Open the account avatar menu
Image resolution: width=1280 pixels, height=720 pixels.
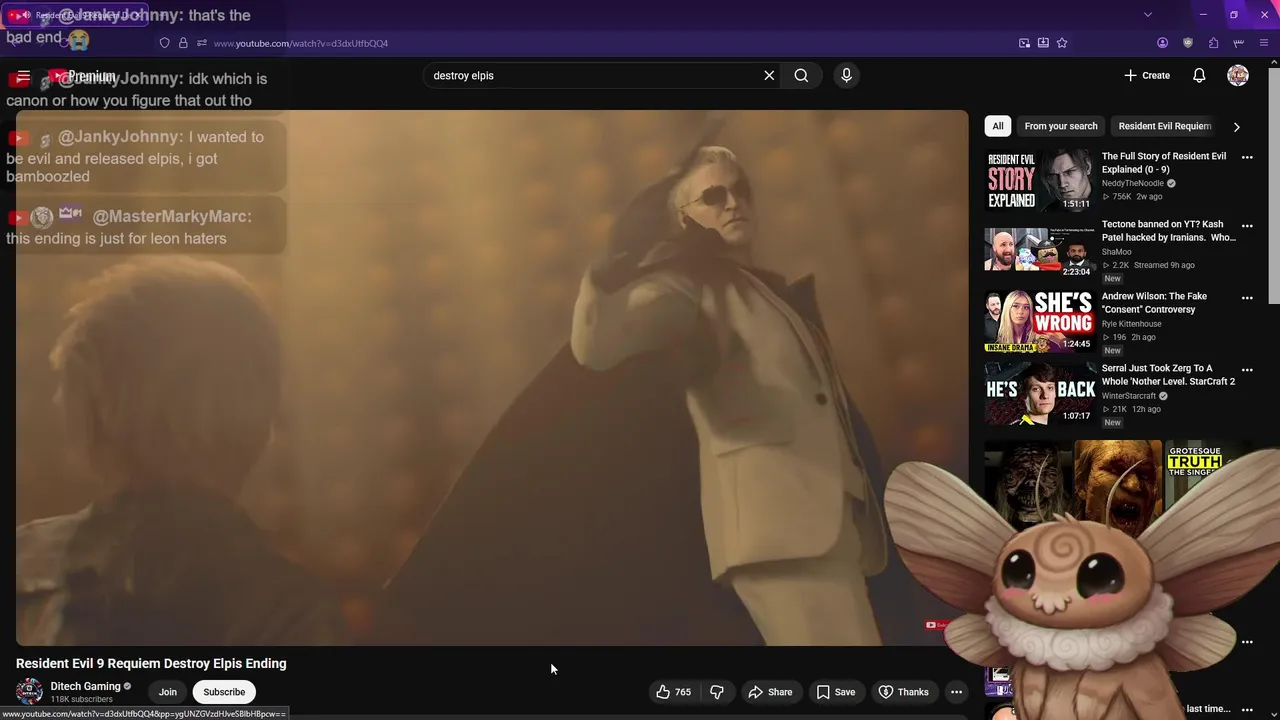pos(1238,75)
